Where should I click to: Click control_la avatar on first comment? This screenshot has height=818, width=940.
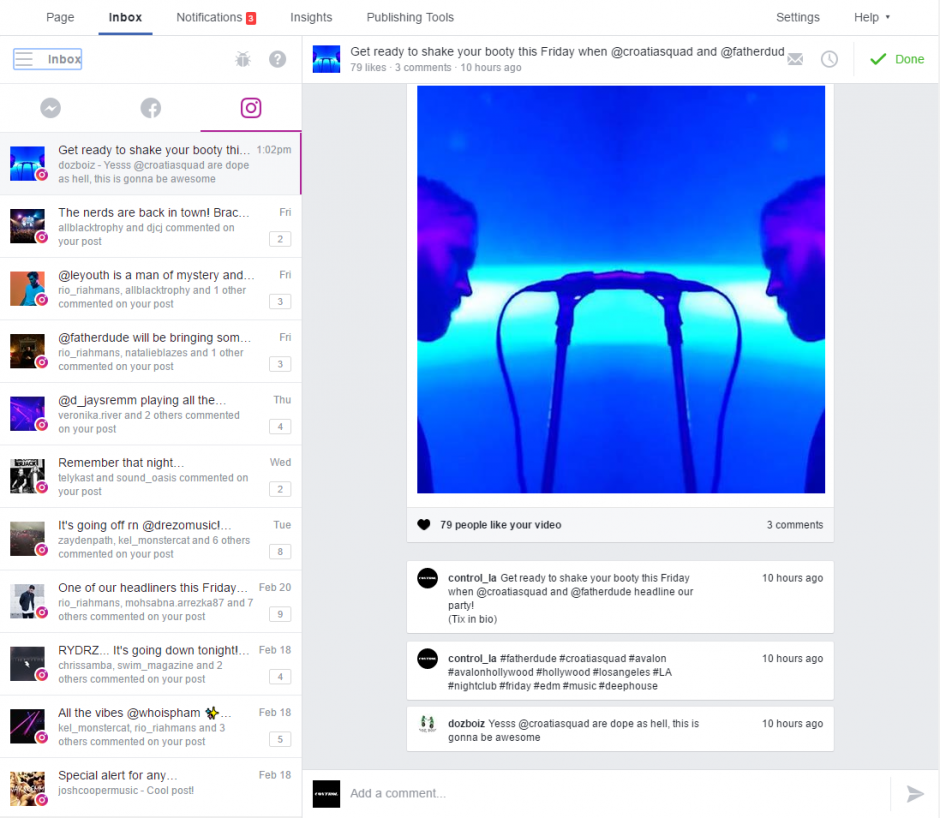point(427,578)
